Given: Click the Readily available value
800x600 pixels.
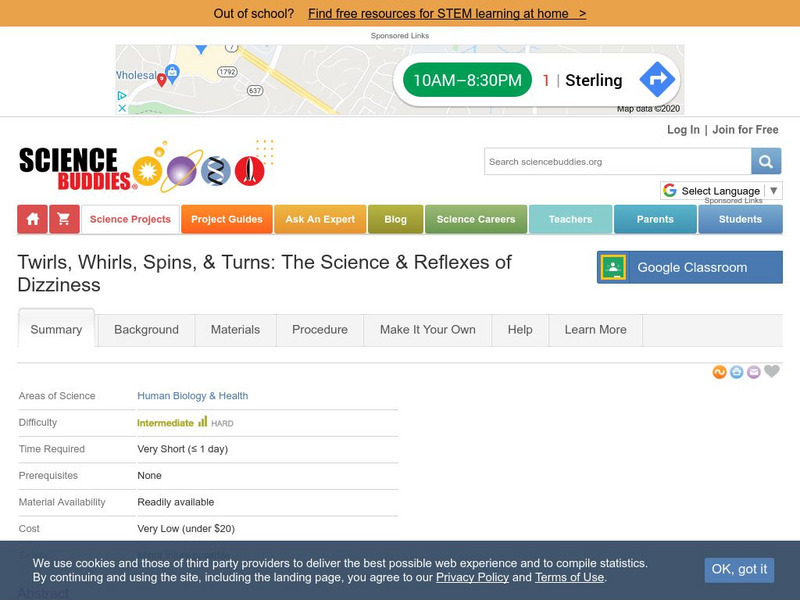Looking at the screenshot, I should pos(176,502).
